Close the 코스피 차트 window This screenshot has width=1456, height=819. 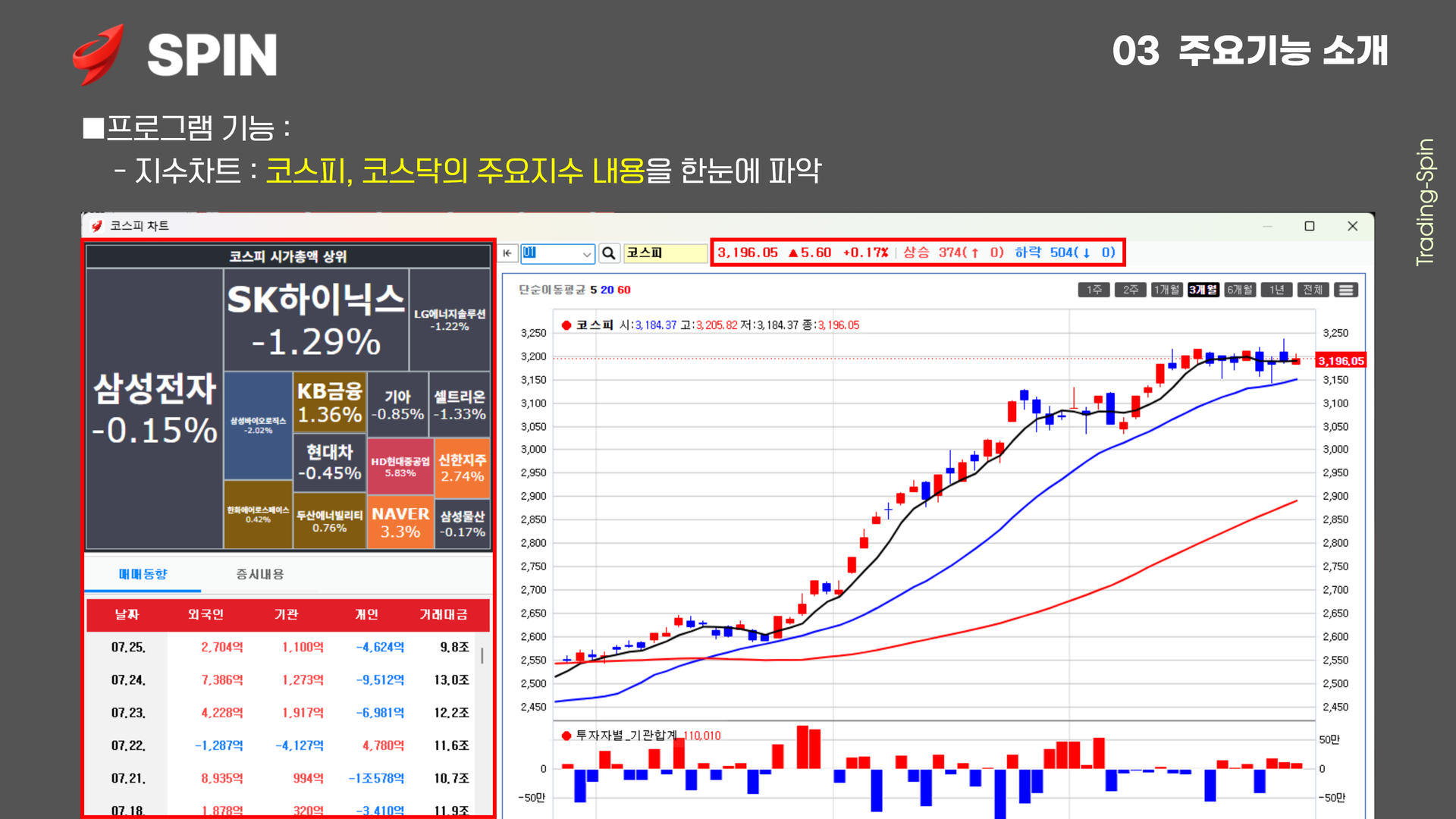pyautogui.click(x=1352, y=226)
